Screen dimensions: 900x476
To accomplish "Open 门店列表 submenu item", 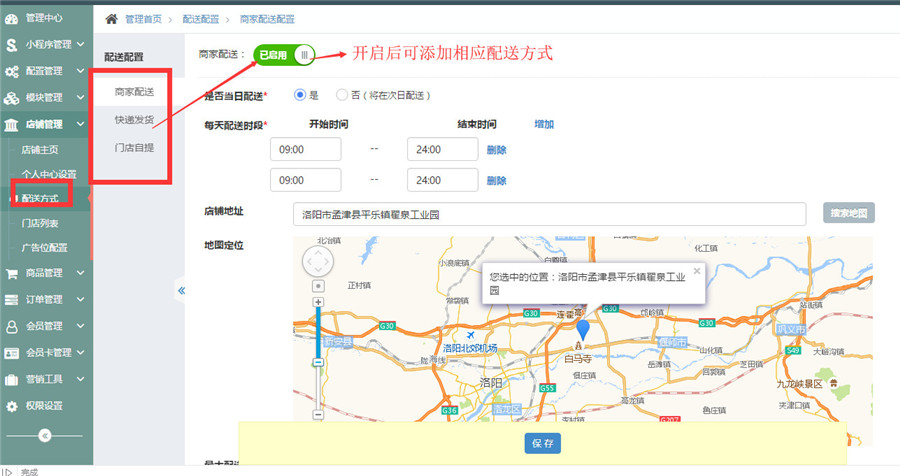I will pyautogui.click(x=40, y=223).
